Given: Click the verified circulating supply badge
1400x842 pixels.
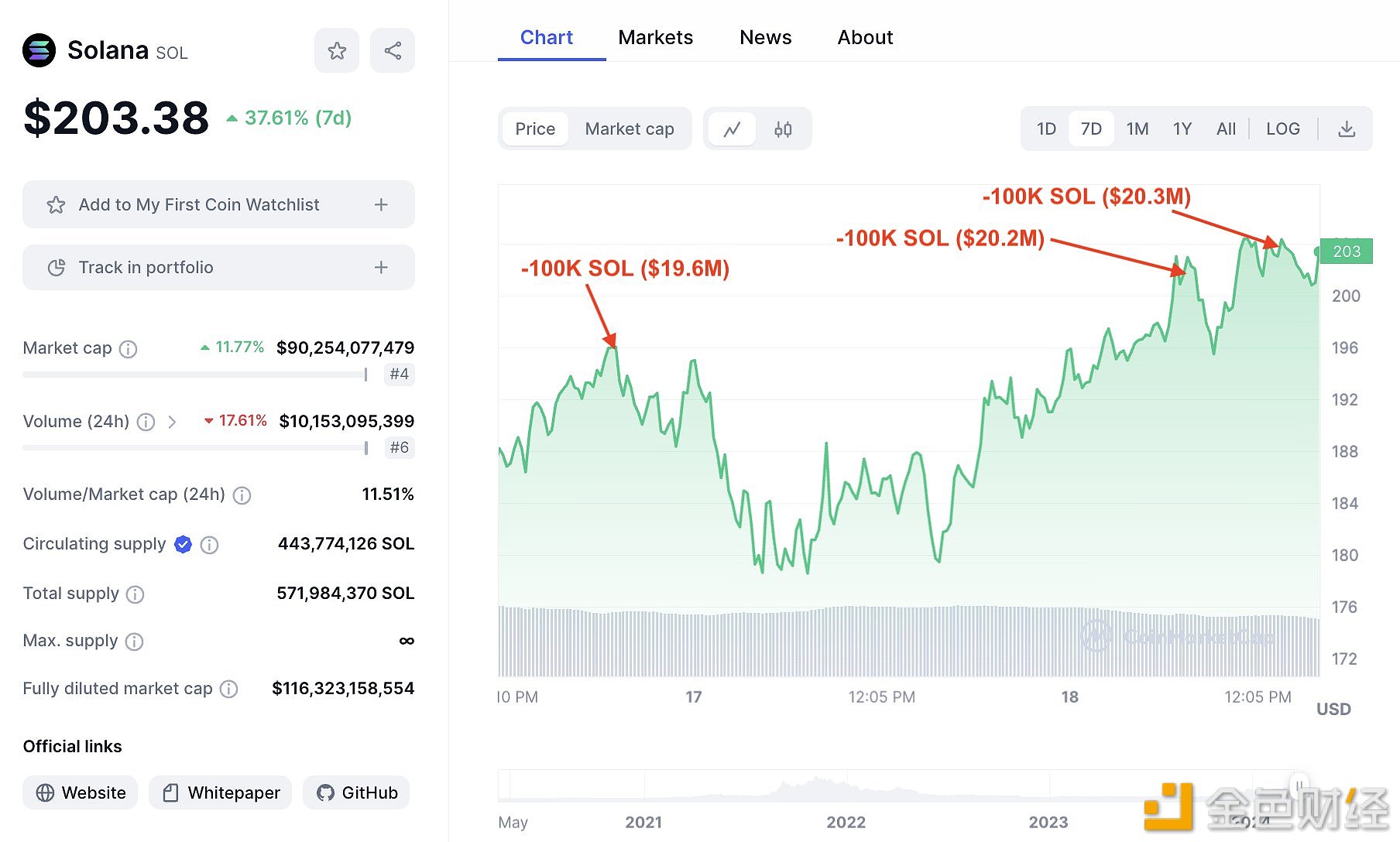Looking at the screenshot, I should (183, 544).
